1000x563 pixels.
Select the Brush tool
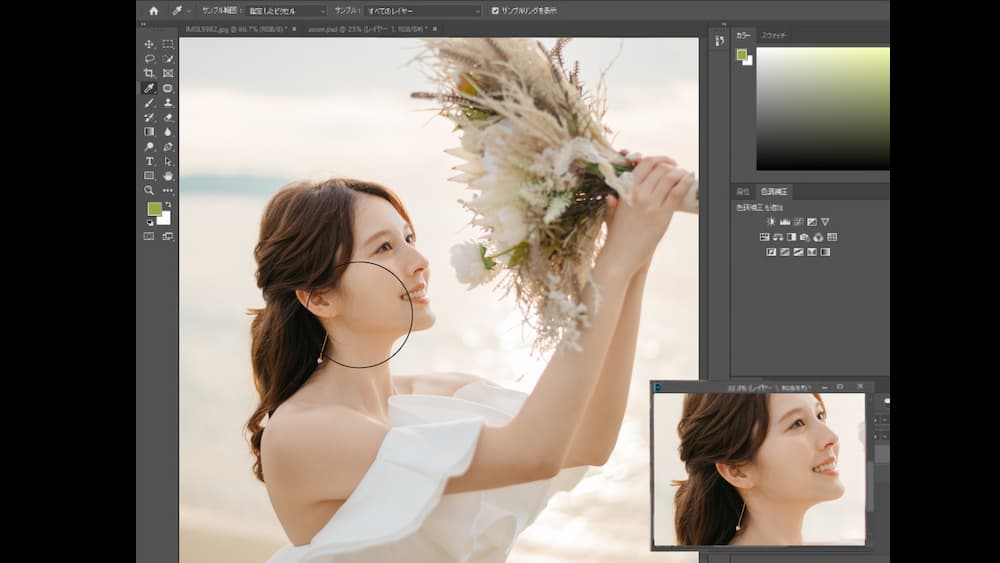point(149,102)
